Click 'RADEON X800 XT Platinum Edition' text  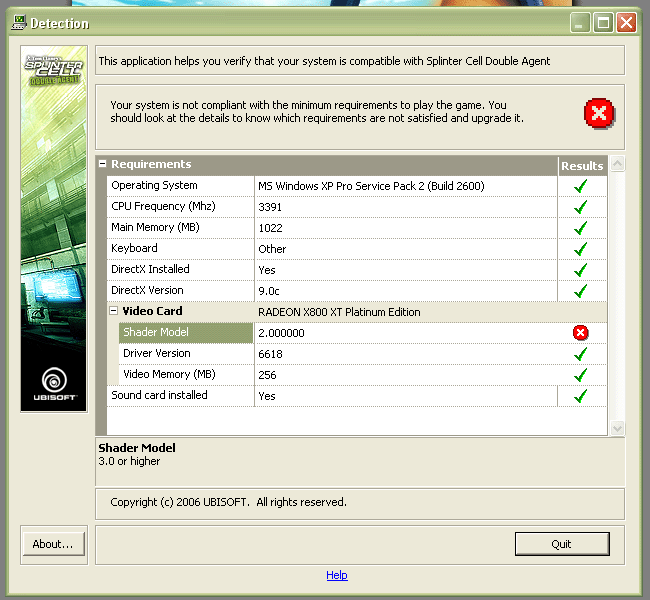pos(339,312)
